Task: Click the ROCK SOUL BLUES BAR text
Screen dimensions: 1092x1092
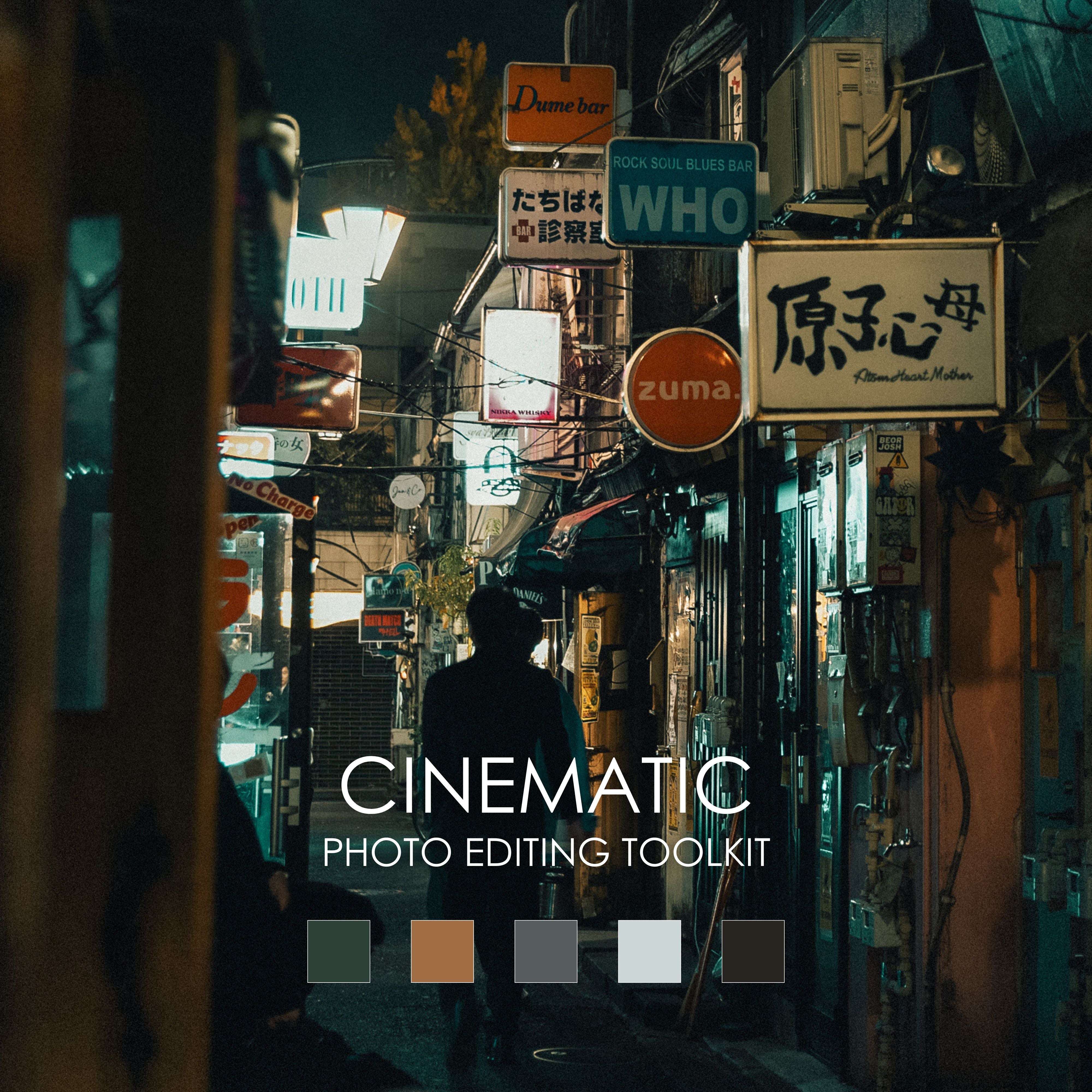Action: 683,164
